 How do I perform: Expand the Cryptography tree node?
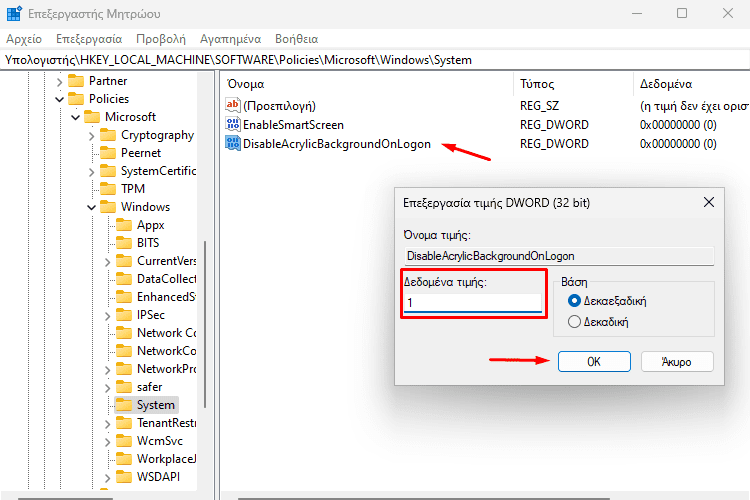[92, 136]
